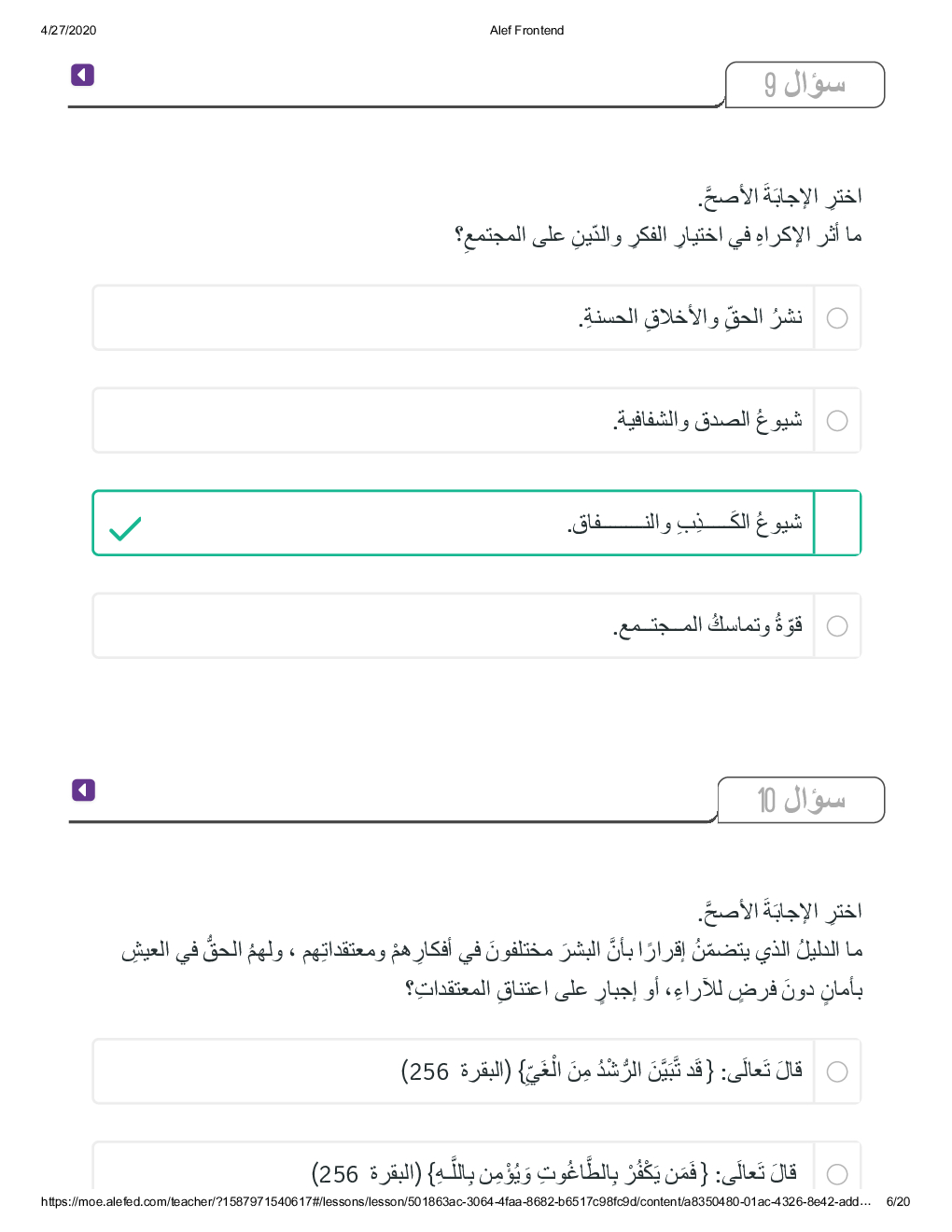Select radio for قوّةُ وتماسكُ المجتمع
The image size is (952, 1232).
(837, 625)
